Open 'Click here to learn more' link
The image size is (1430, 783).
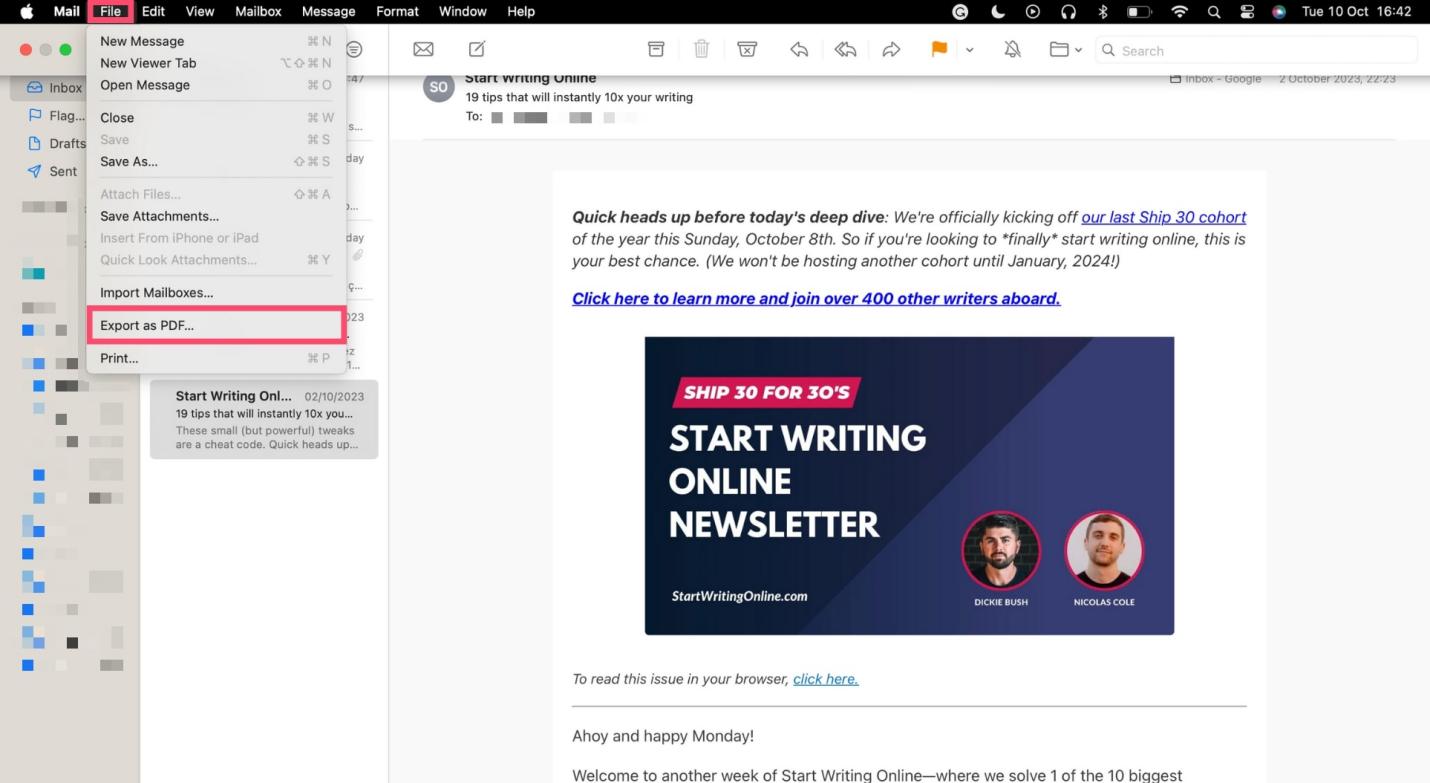[x=816, y=298]
